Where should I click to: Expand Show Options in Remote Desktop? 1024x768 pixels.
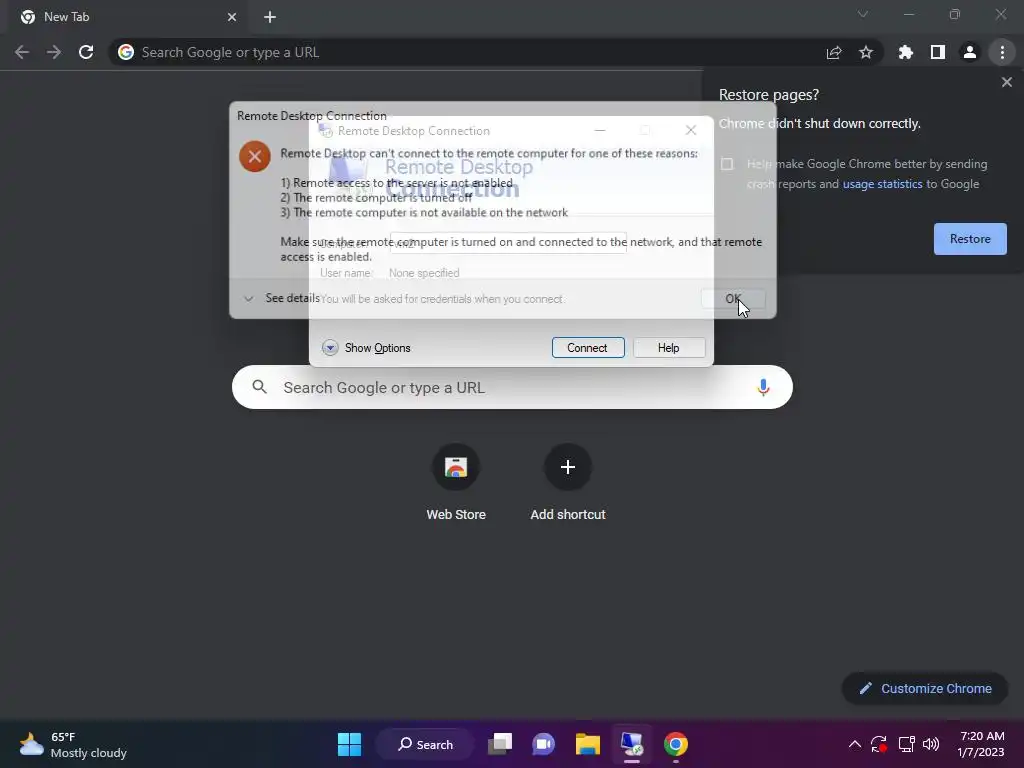366,348
